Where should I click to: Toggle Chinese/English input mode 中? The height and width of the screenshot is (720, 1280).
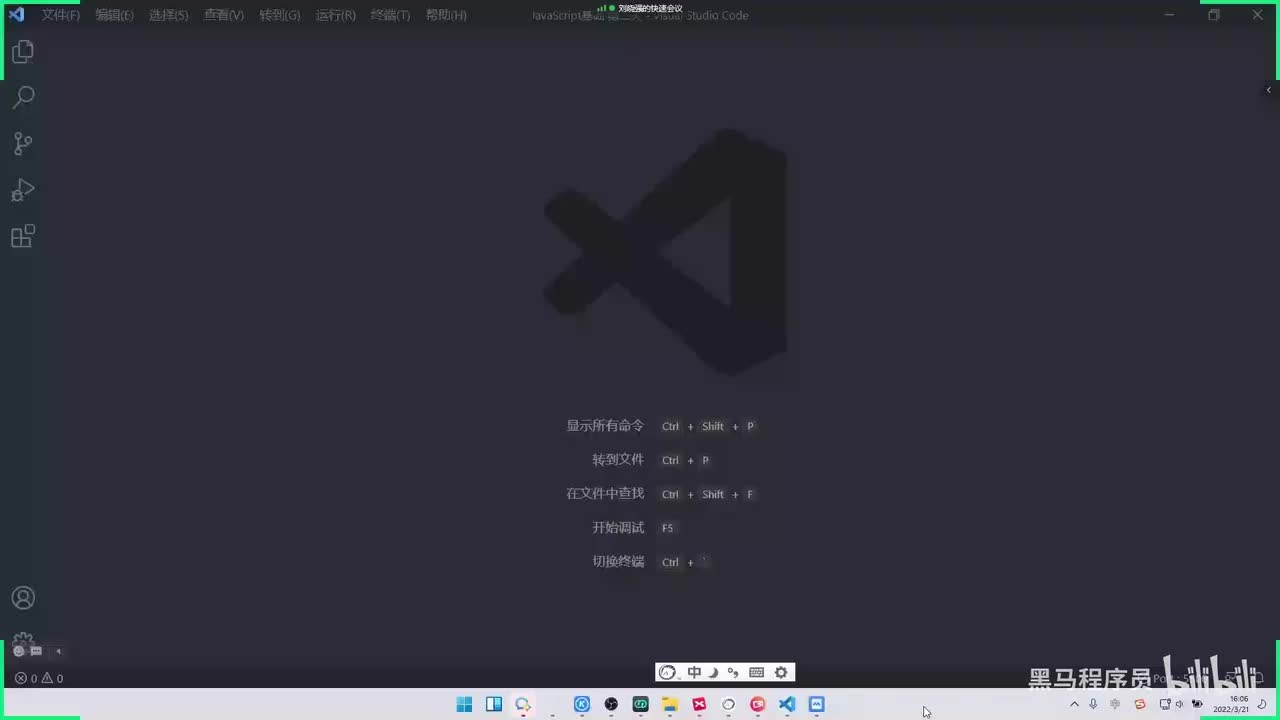(694, 672)
